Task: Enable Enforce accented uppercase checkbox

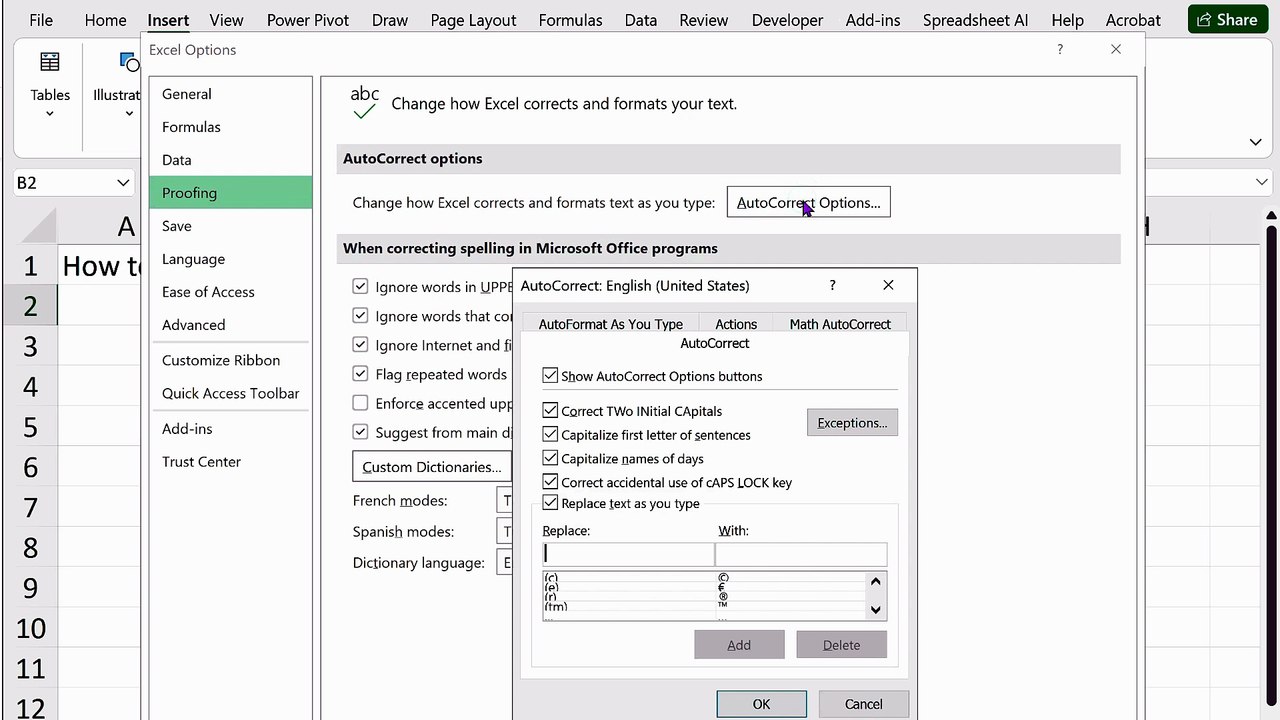Action: 360,403
